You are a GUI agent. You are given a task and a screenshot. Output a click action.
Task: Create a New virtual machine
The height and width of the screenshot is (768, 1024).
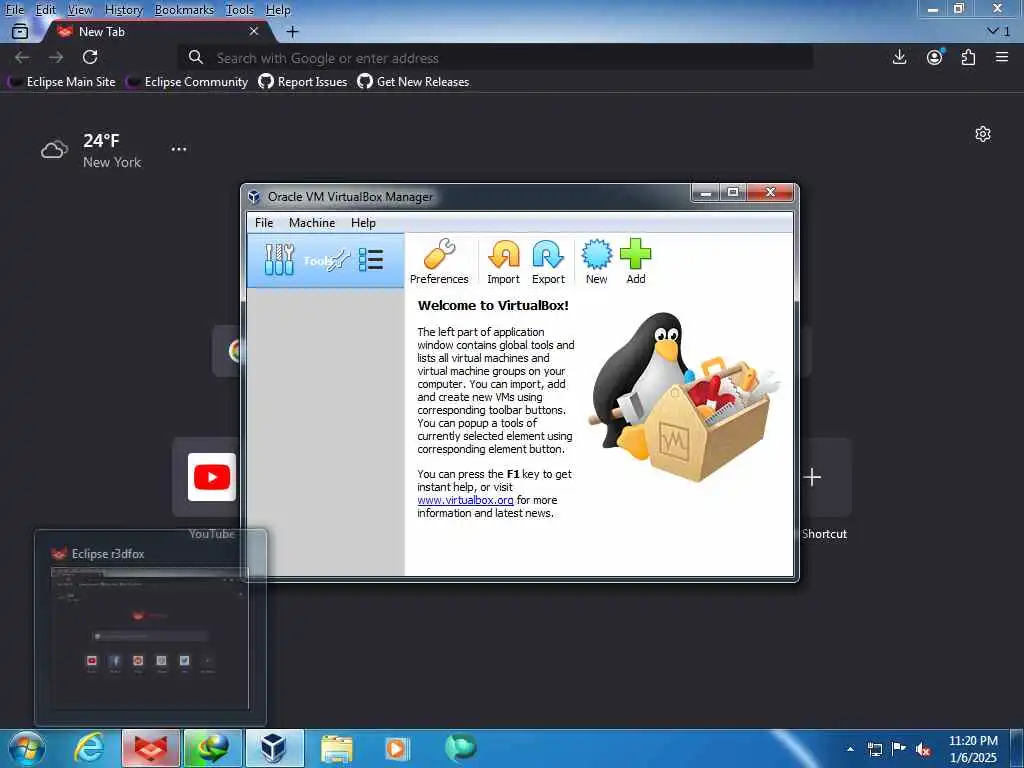click(596, 262)
